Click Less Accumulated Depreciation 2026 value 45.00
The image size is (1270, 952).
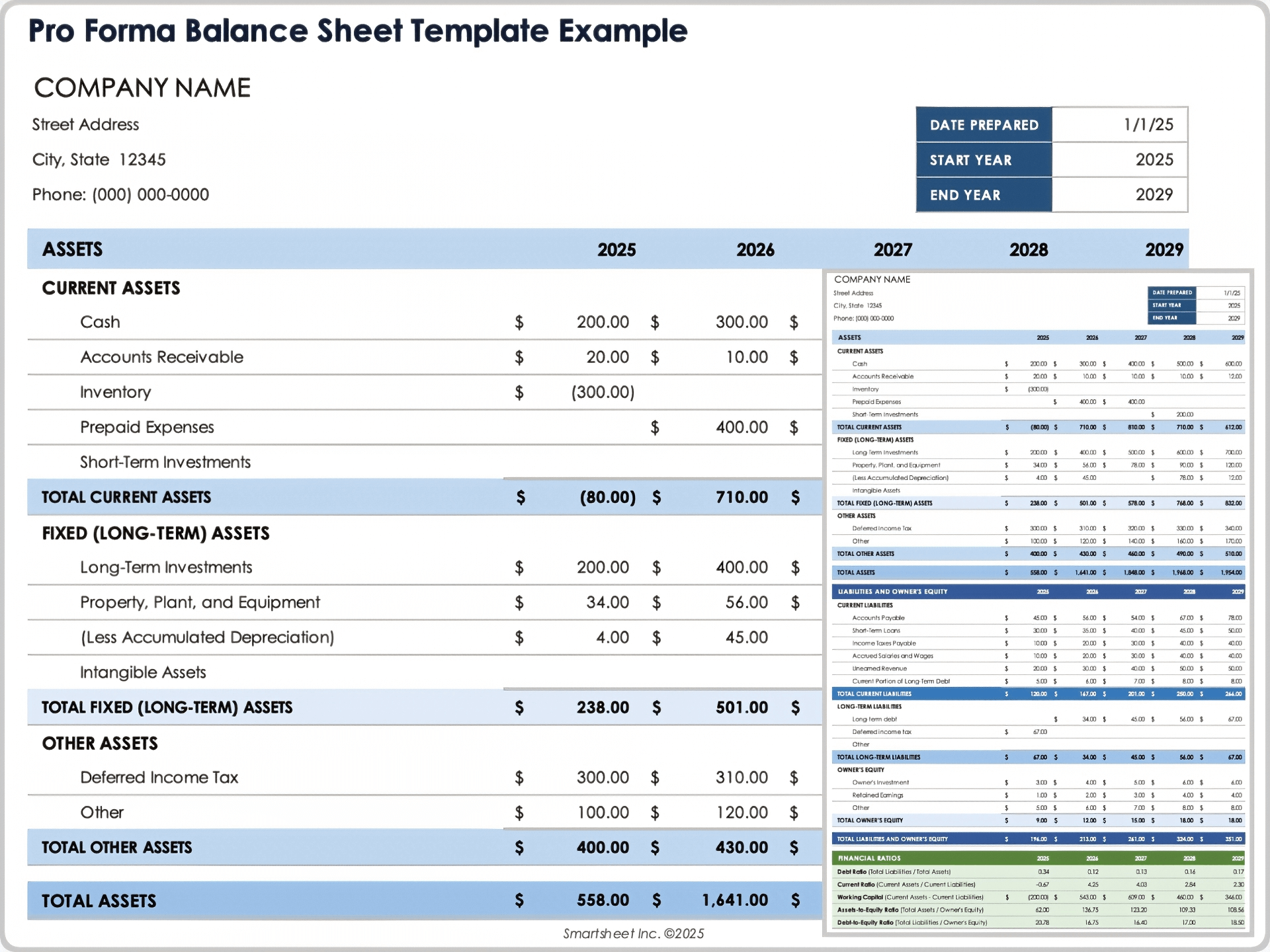click(746, 637)
